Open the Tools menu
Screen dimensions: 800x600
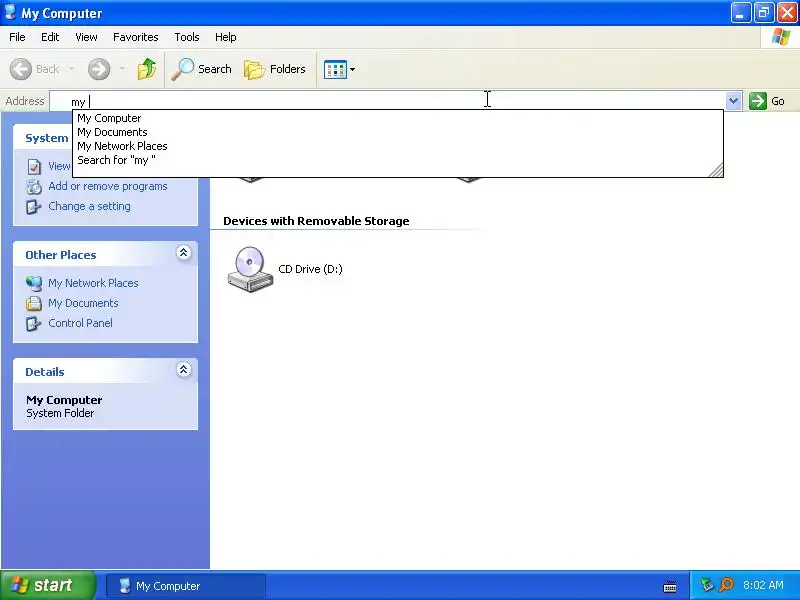tap(187, 37)
